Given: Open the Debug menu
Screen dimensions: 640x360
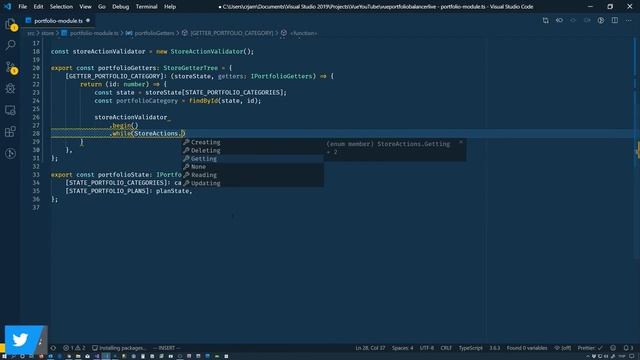Looking at the screenshot, I should coord(120,7).
